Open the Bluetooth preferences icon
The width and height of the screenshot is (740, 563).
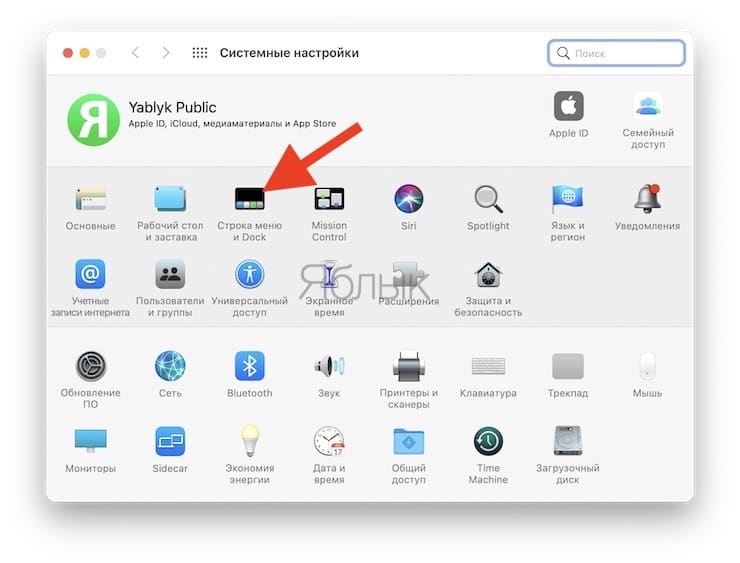(x=250, y=366)
